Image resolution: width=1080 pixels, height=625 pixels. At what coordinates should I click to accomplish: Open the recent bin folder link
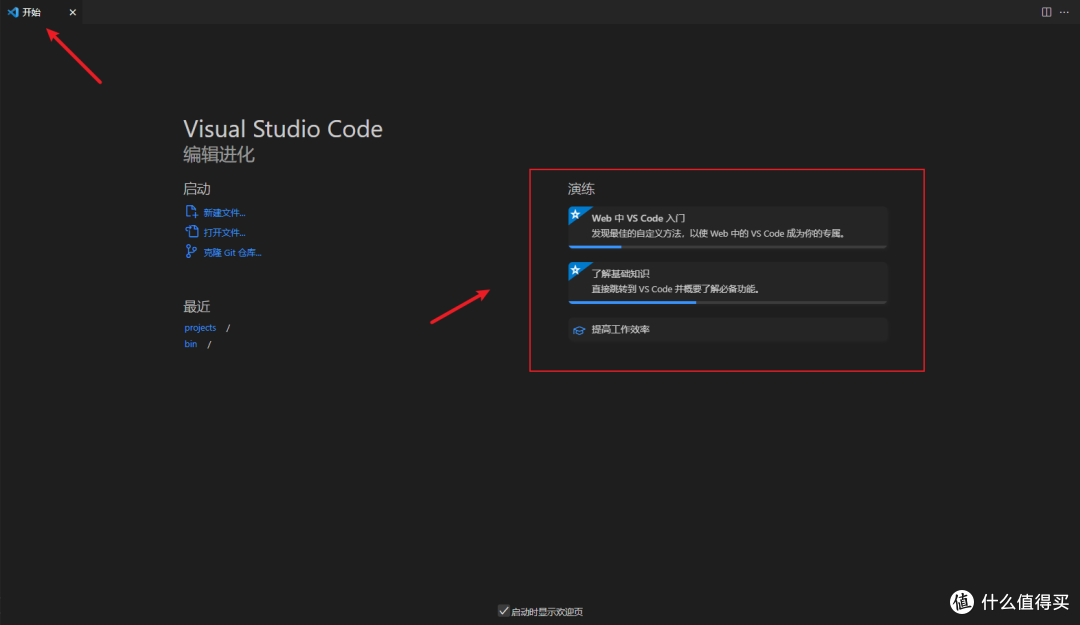click(x=190, y=343)
